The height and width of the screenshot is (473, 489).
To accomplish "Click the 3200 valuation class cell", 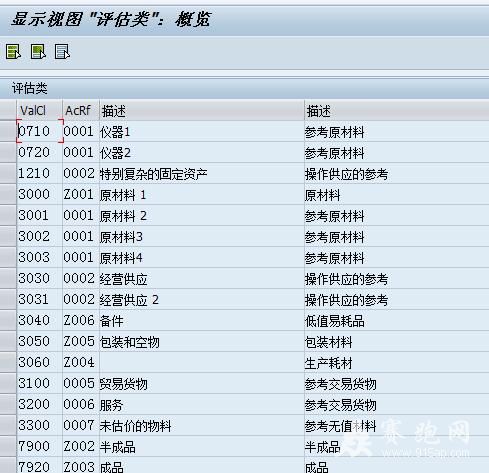I will (x=40, y=404).
